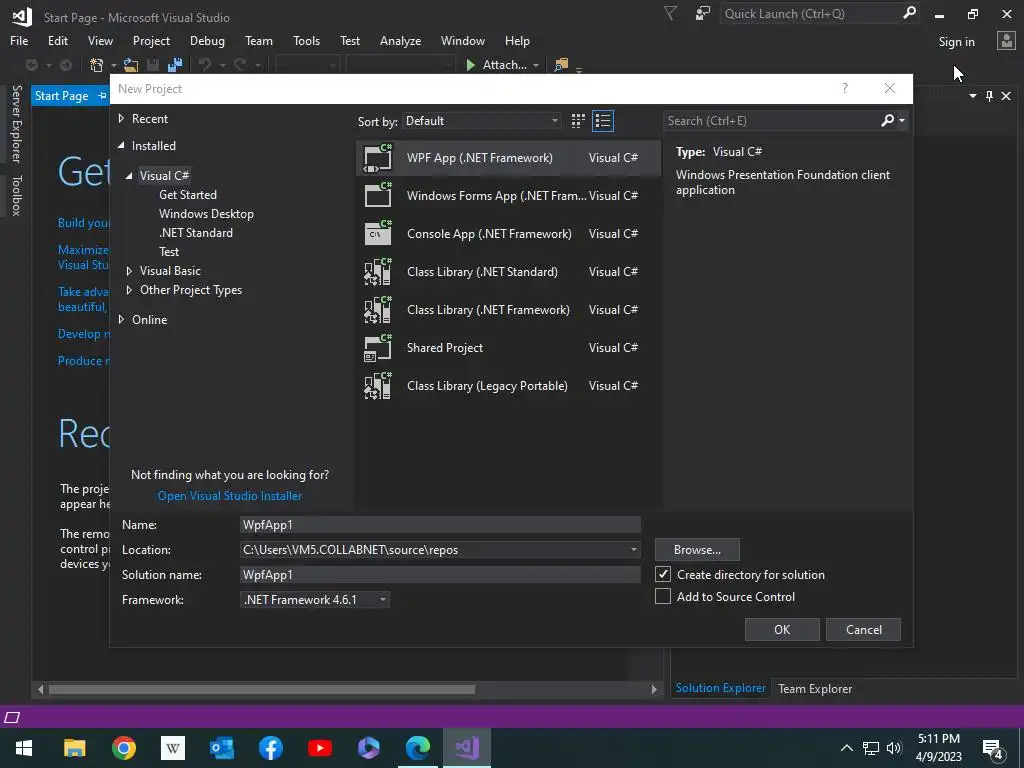Click the Cancel button

tap(863, 630)
